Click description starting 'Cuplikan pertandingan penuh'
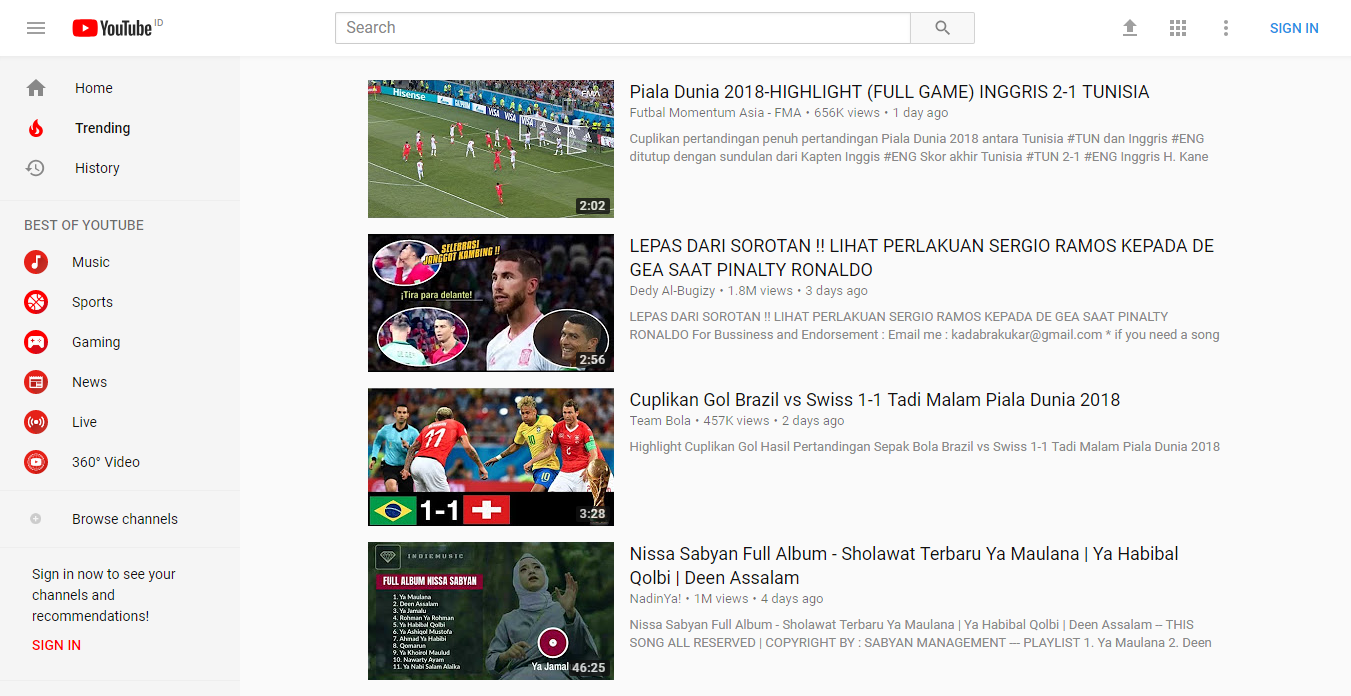 (x=919, y=148)
